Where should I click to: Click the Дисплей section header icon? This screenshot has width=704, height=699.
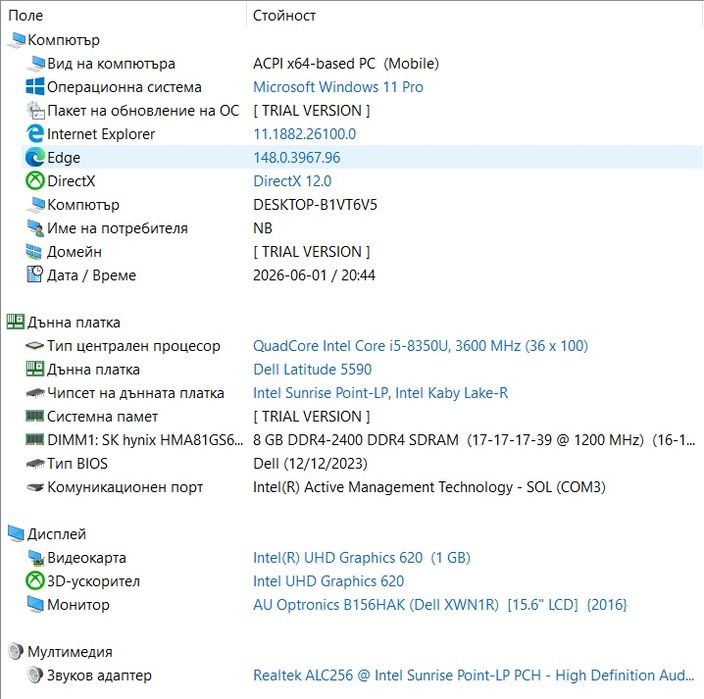[16, 534]
